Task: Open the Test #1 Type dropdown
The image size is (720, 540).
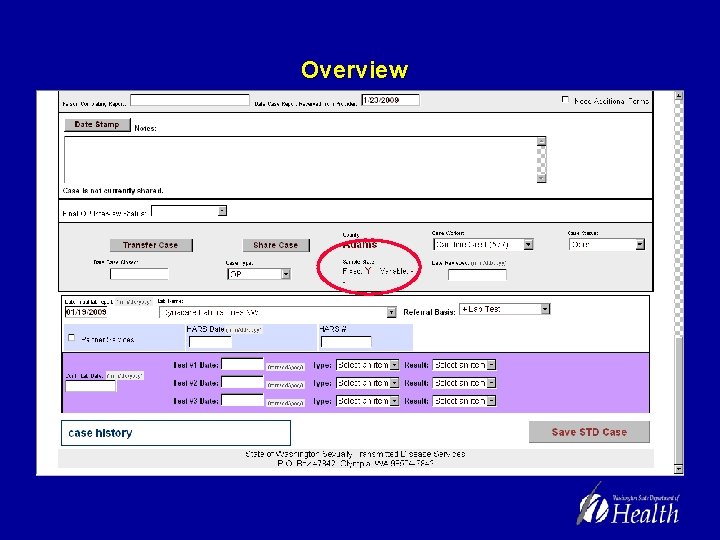Action: (367, 365)
